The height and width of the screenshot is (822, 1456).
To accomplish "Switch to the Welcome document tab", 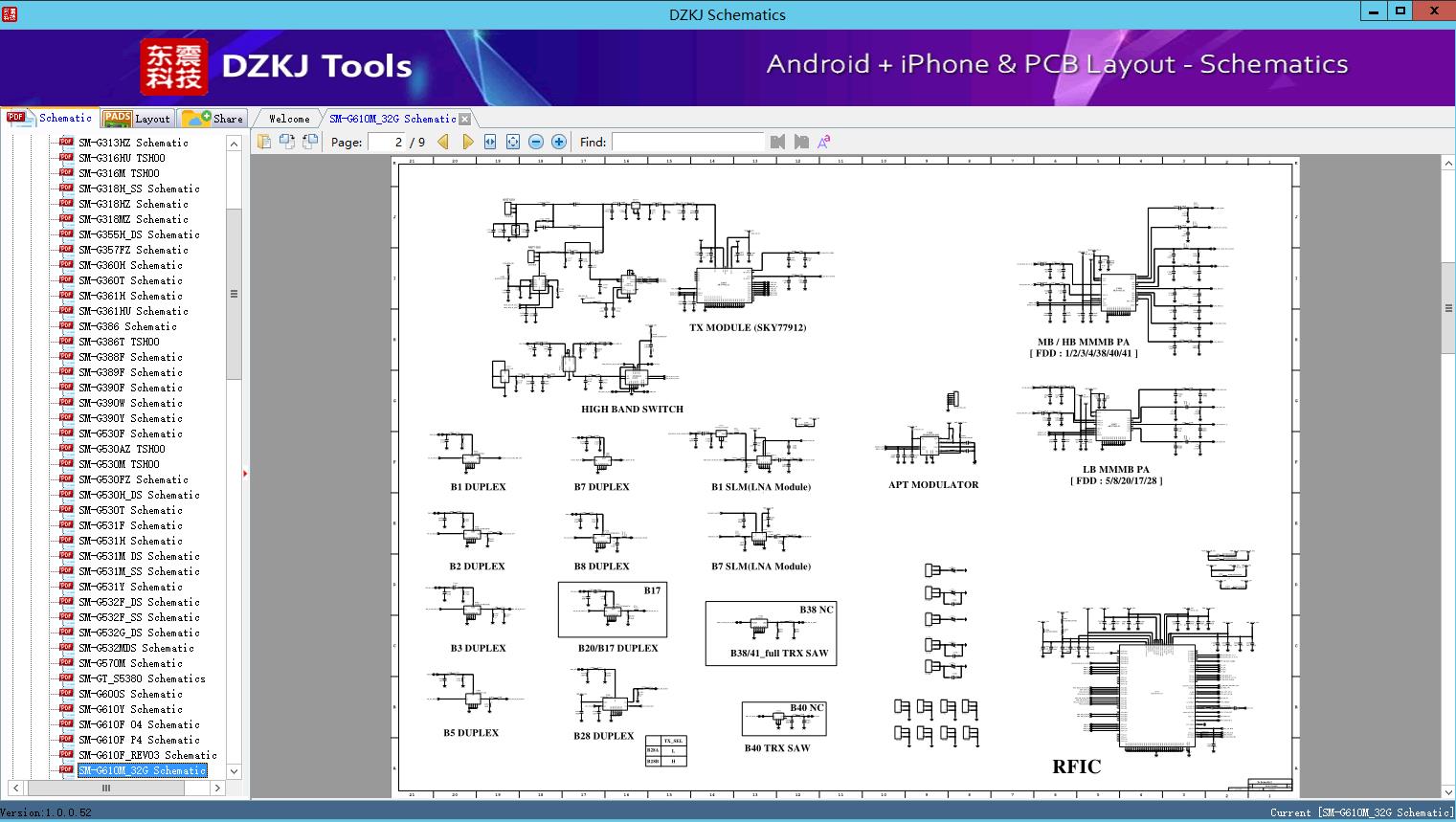I will tap(289, 119).
